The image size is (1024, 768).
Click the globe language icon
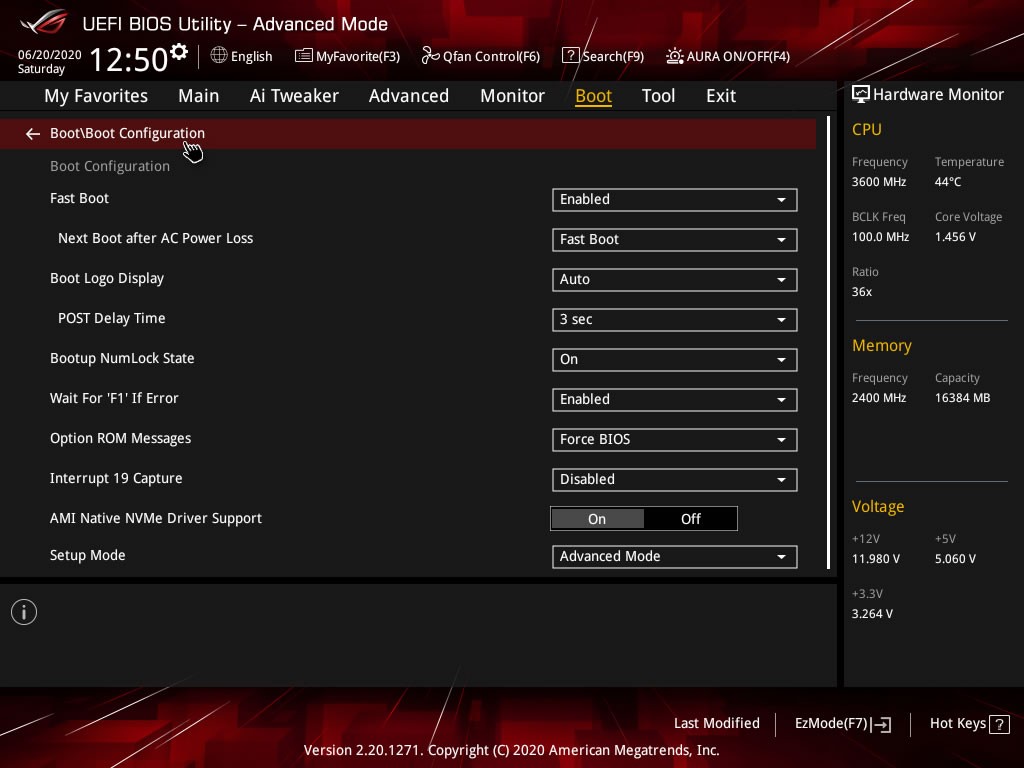click(x=219, y=56)
